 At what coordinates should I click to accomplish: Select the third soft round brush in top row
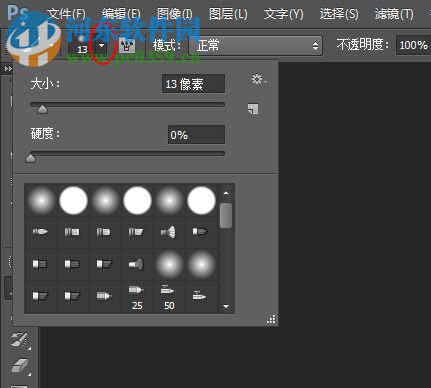coord(169,200)
